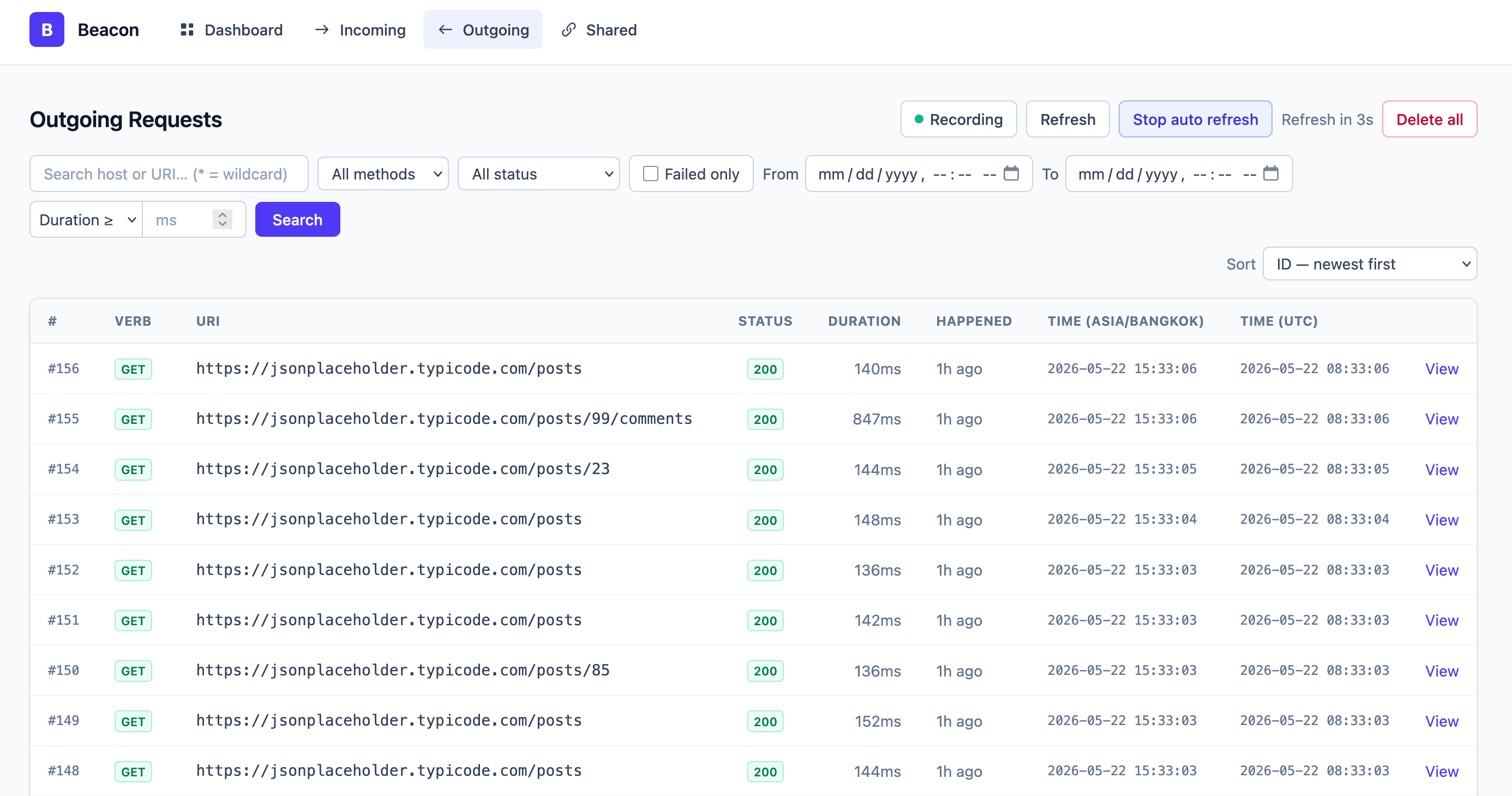
Task: Click Bangkok time 15:33:04 in row #153
Action: (x=1121, y=519)
